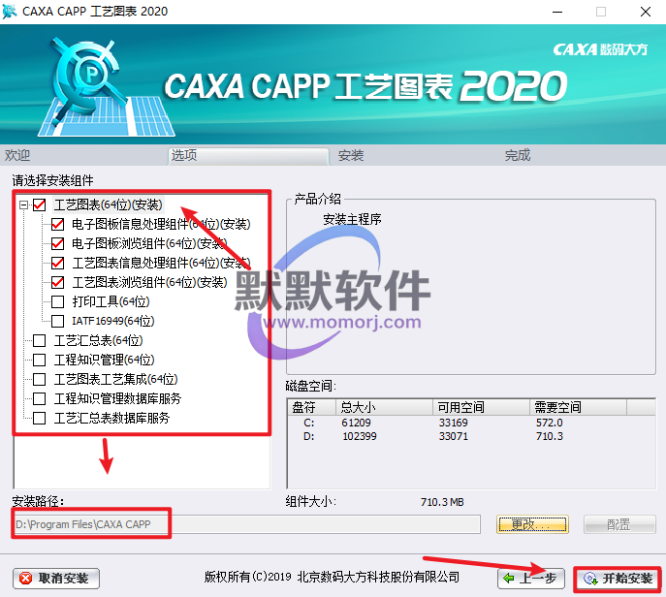This screenshot has width=666, height=597.
Task: Select 工艺图表工艺集成(64位) in the tree
Action: pos(115,379)
